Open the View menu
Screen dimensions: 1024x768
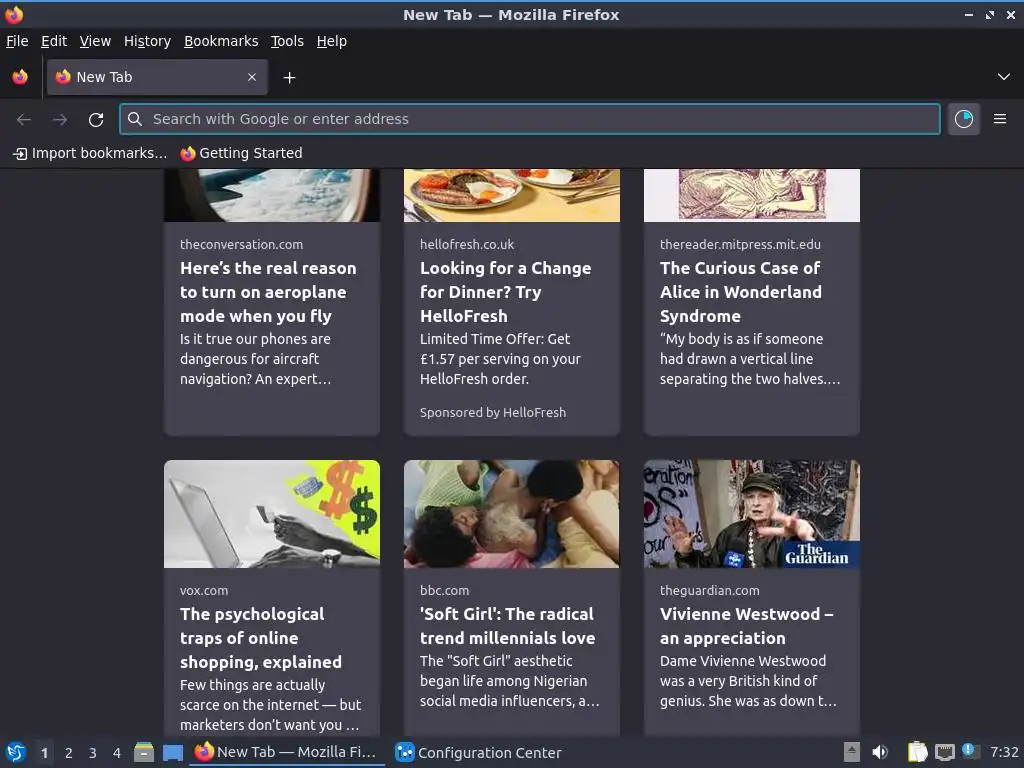click(x=95, y=41)
